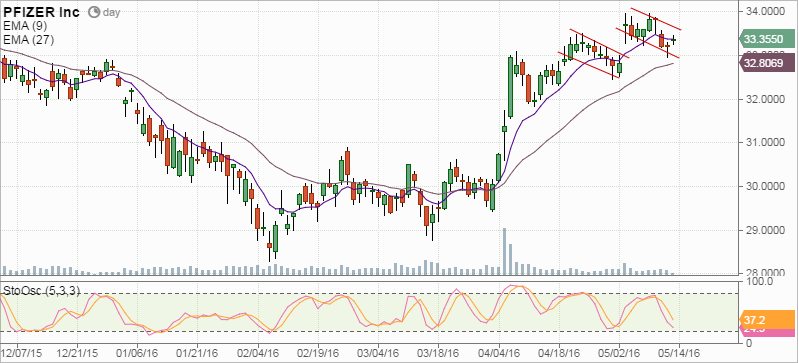Screen dimensions: 798x363
Task: Click the 29.0000 price axis label
Action: 766,231
